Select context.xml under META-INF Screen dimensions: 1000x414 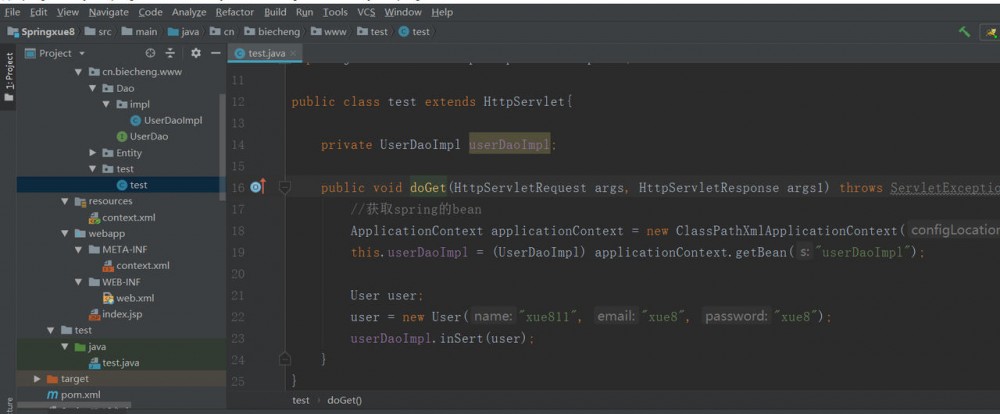[x=136, y=265]
